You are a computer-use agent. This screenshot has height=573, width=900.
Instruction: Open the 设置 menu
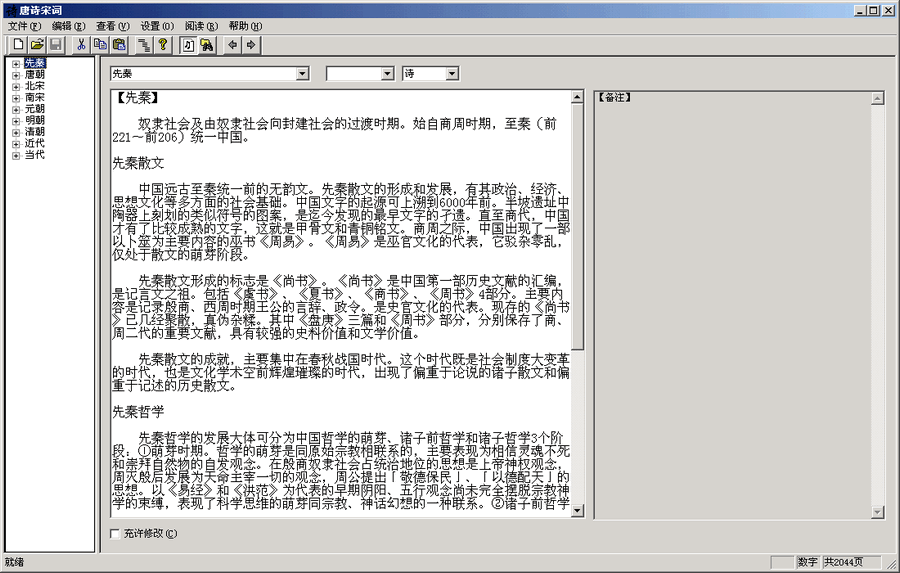click(x=157, y=26)
